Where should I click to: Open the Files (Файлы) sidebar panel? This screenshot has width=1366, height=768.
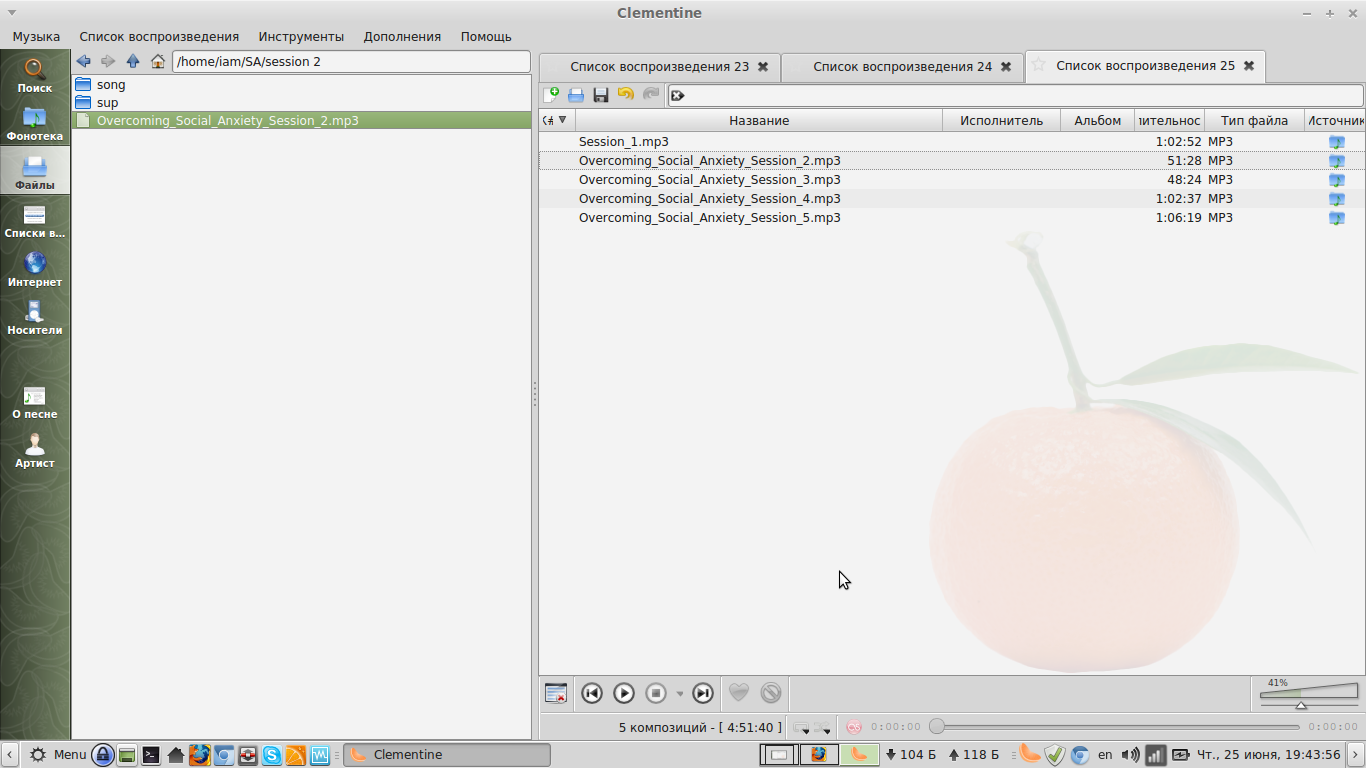coord(35,170)
